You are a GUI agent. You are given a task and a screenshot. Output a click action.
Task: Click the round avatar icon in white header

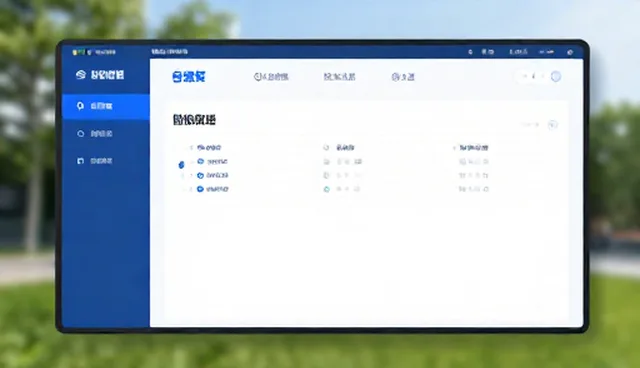pyautogui.click(x=556, y=76)
